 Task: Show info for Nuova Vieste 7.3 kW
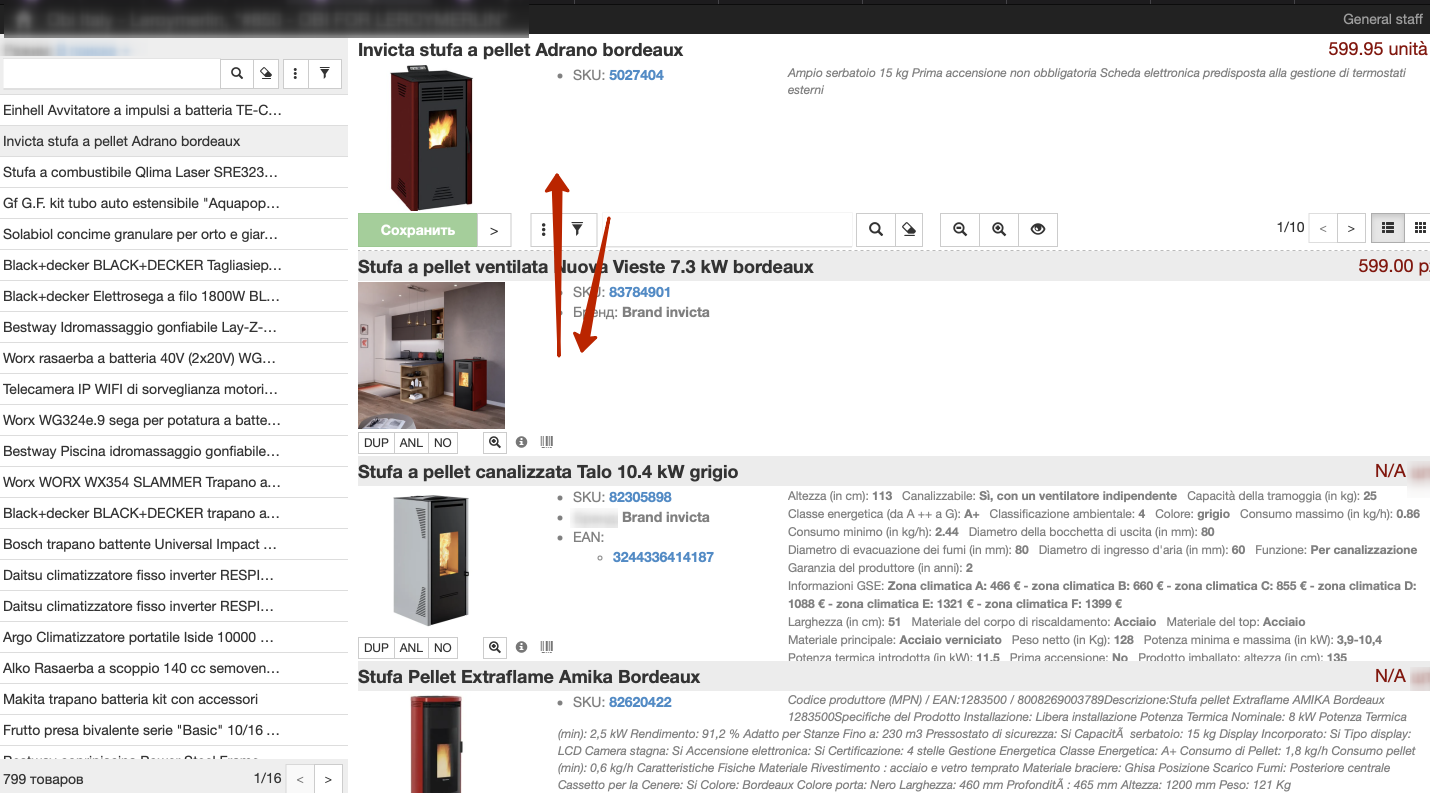[521, 442]
